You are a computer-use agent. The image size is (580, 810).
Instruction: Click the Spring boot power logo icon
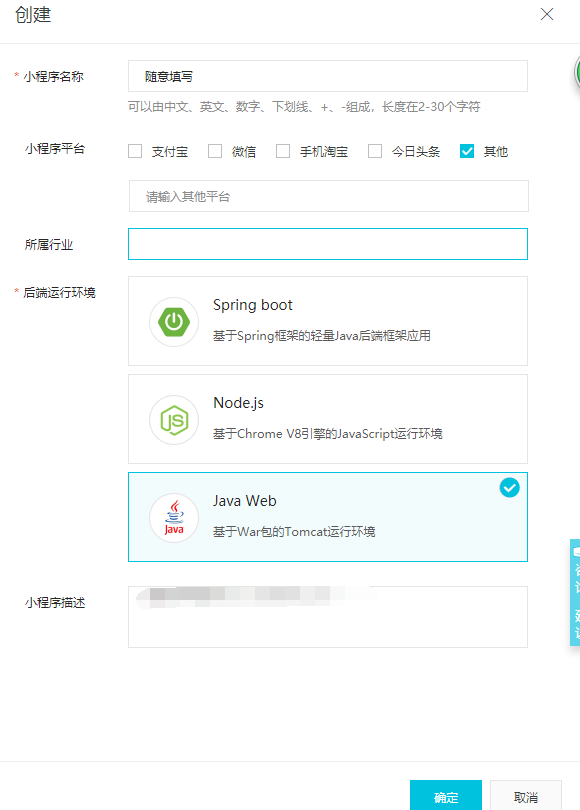174,322
